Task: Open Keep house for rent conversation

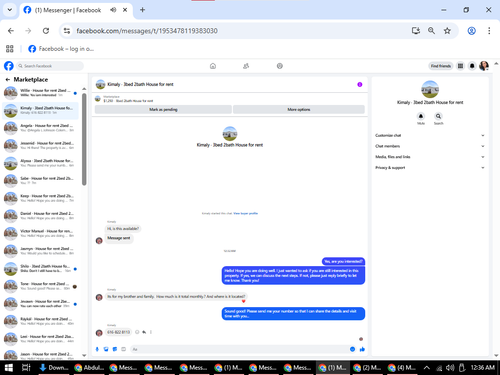Action: pyautogui.click(x=40, y=198)
